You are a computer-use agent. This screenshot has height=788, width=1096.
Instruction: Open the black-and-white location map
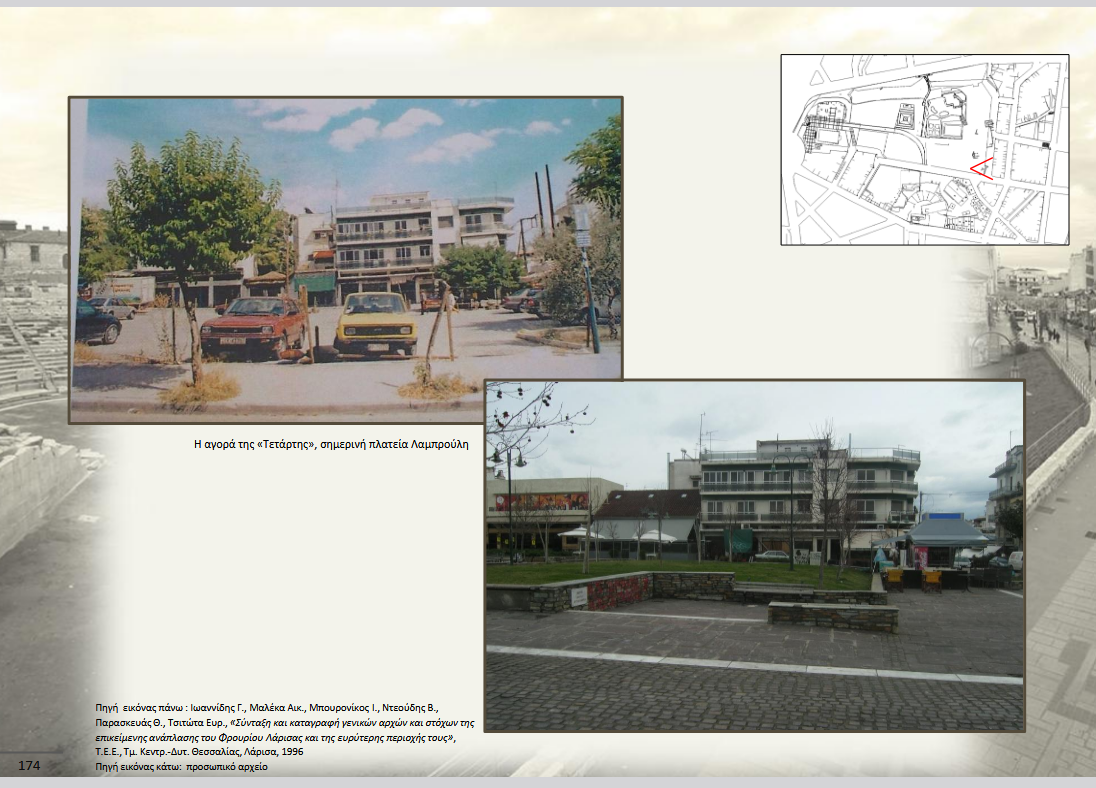923,149
